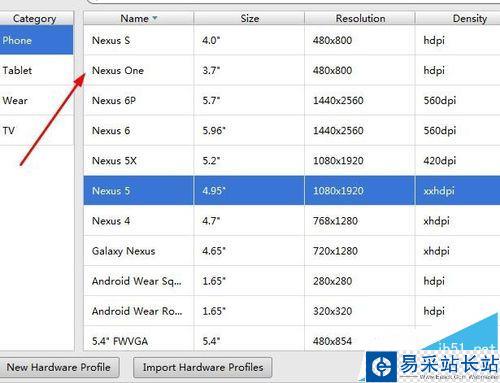
Task: Click the 480x800 resolution in Nexus One row
Action: [x=360, y=70]
